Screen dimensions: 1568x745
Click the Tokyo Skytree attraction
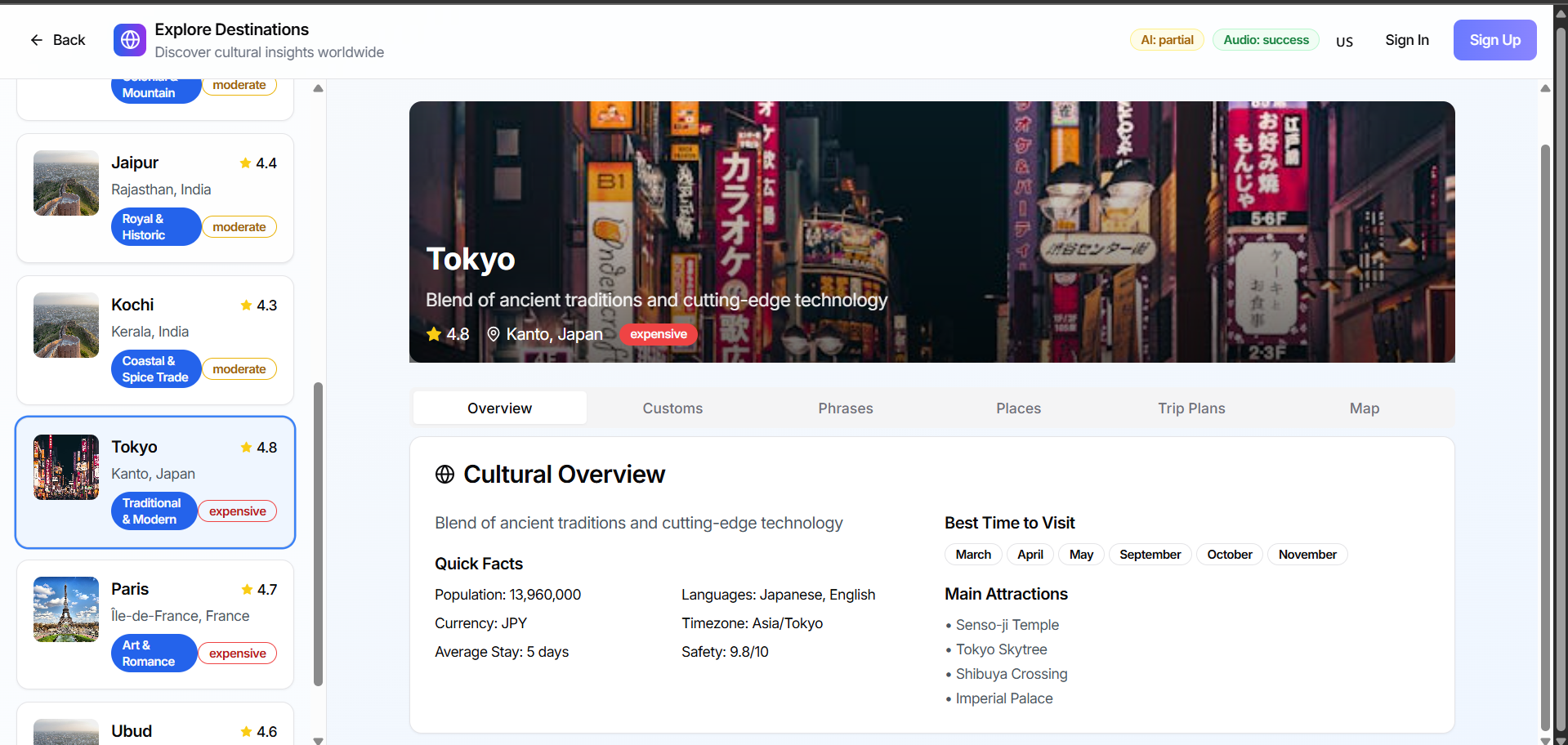(x=996, y=649)
